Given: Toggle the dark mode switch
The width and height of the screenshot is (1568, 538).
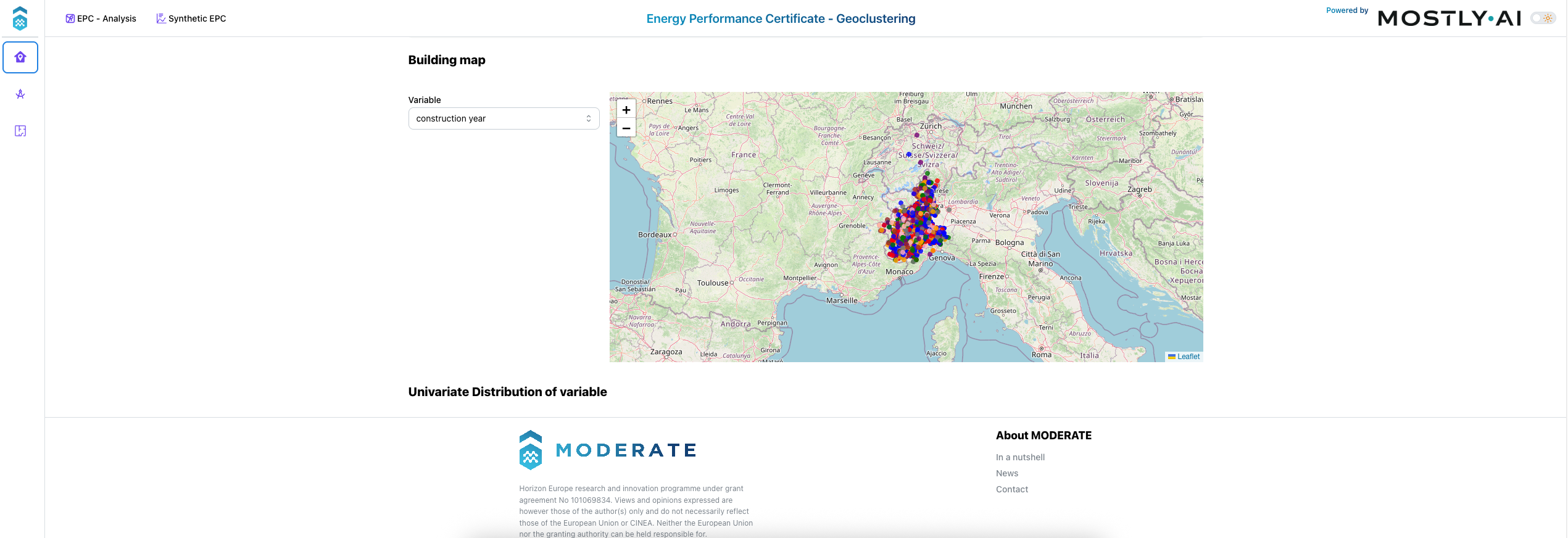Looking at the screenshot, I should click(1543, 19).
